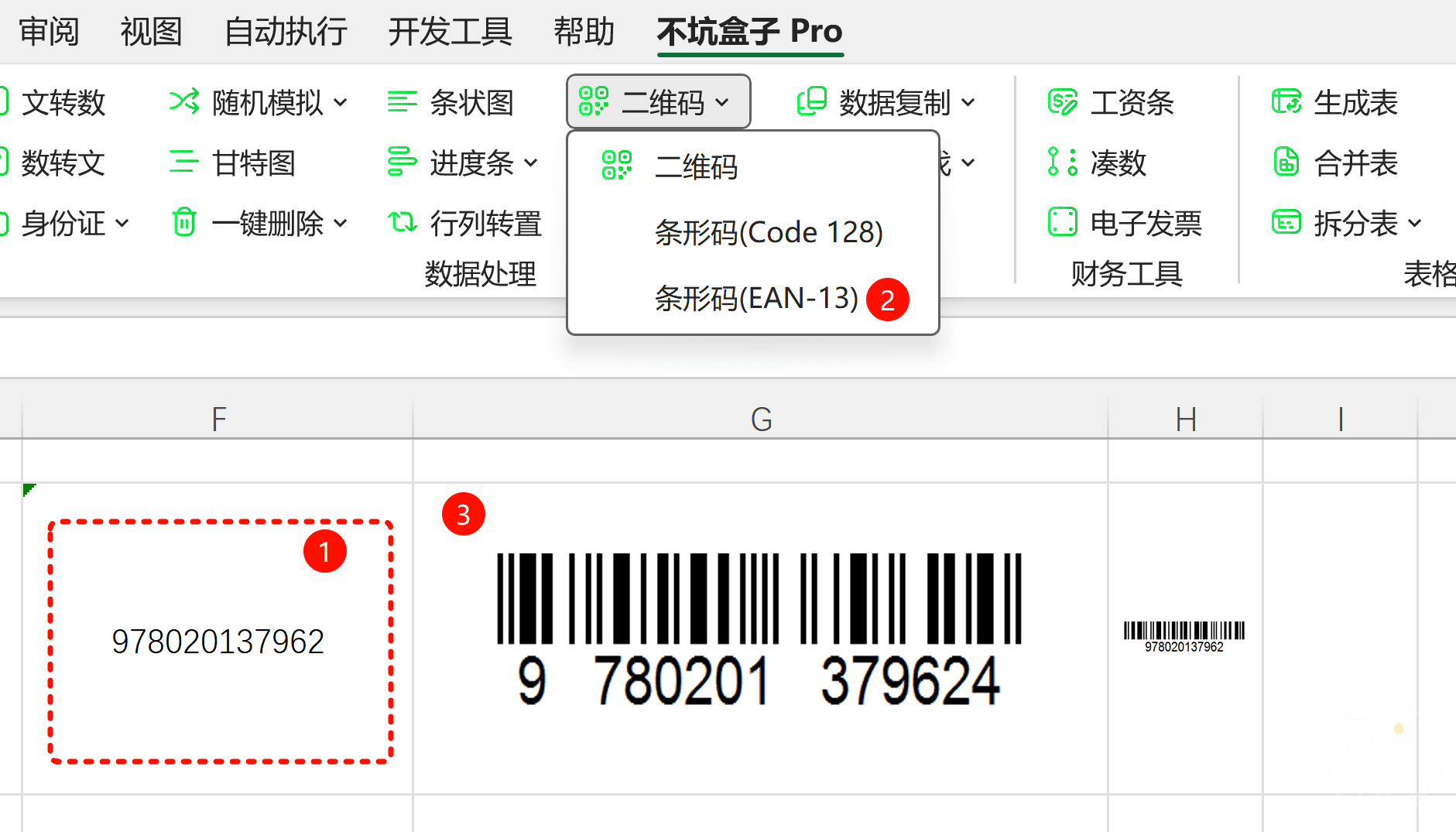Select the 不坑盒子 Pro tab
Viewport: 1456px width, 832px height.
pos(750,32)
